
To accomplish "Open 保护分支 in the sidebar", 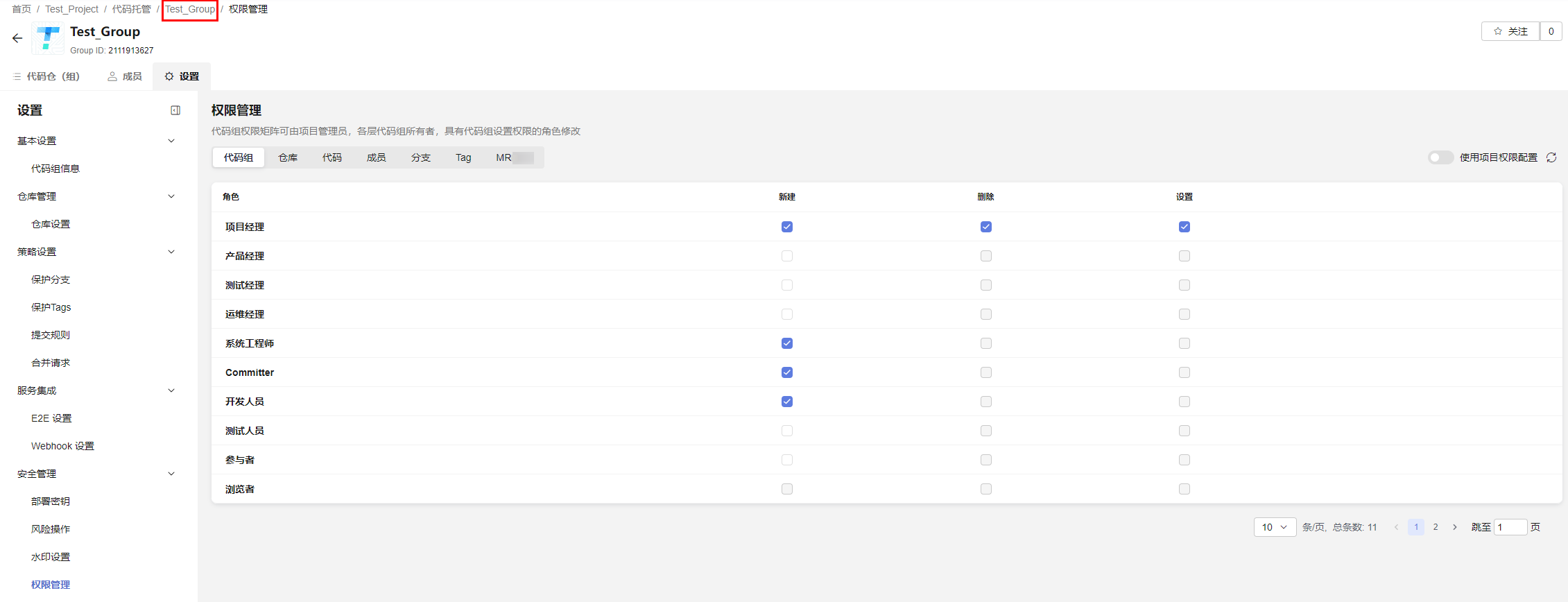I will click(x=51, y=279).
